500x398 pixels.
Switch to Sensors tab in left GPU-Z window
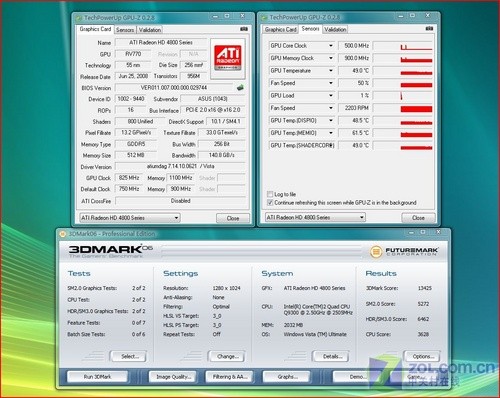click(x=125, y=30)
